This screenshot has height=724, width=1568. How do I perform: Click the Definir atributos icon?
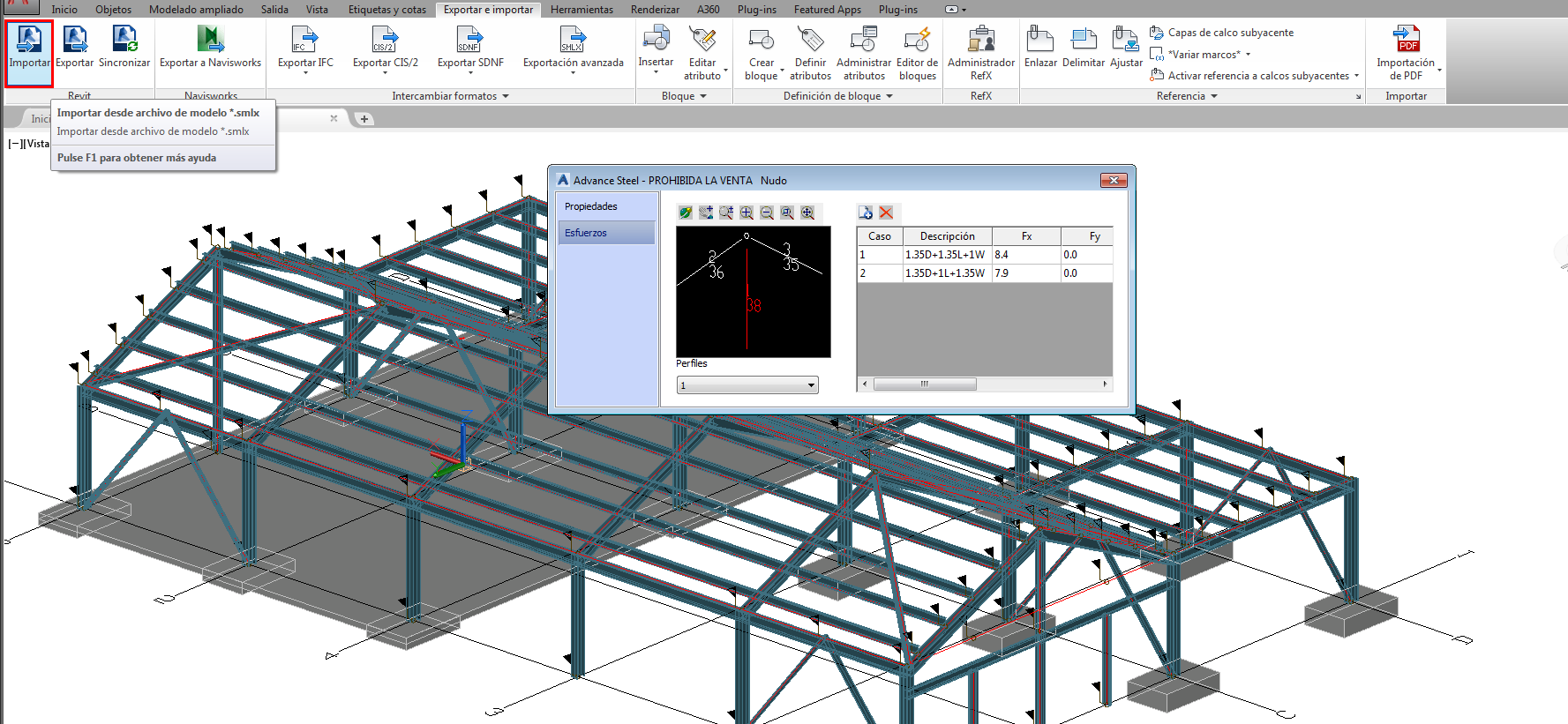click(810, 39)
